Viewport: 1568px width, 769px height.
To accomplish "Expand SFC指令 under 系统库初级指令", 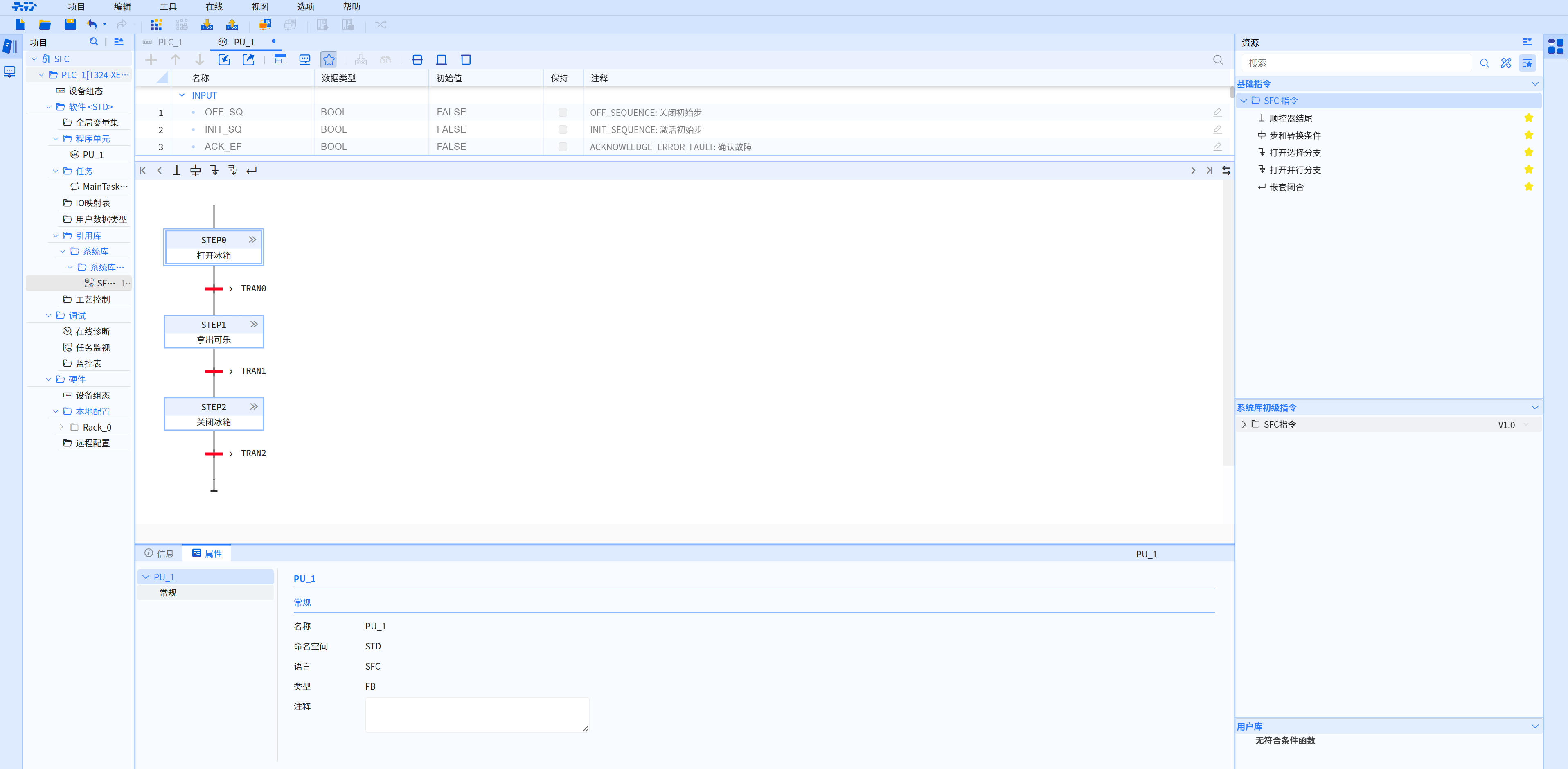I will click(1244, 424).
